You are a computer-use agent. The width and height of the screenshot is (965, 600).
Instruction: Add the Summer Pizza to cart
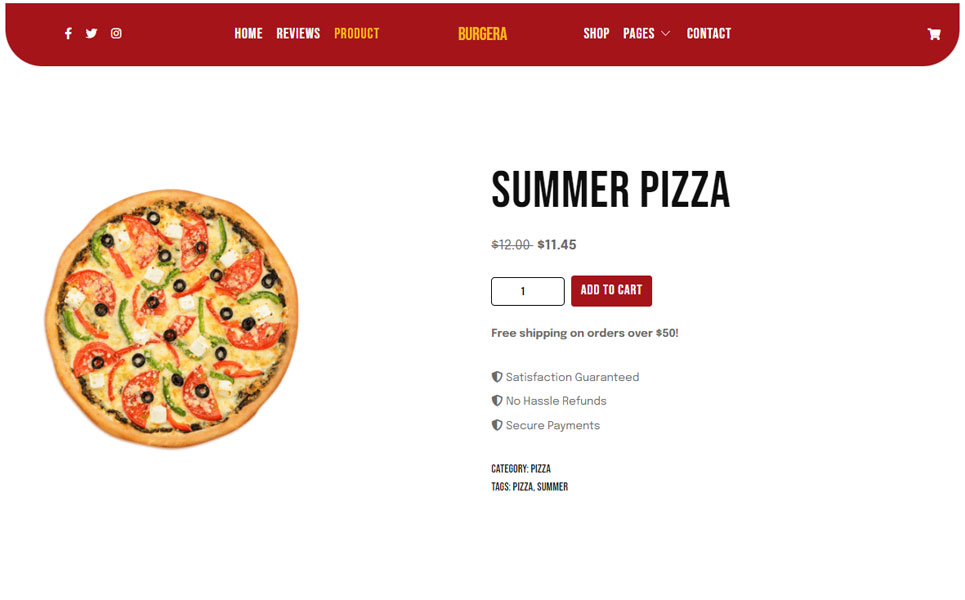click(611, 290)
